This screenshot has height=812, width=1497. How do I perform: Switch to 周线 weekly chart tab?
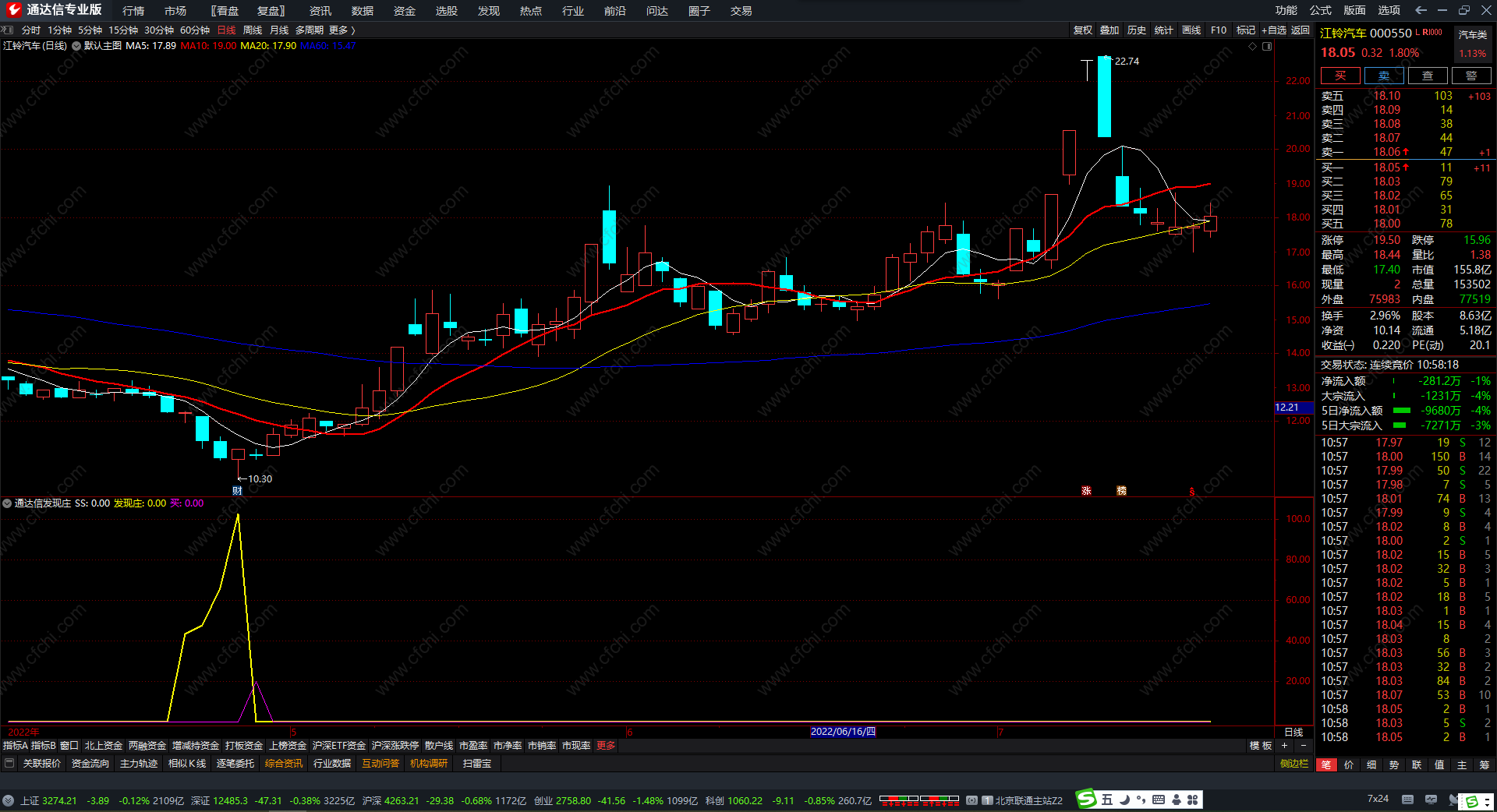253,30
